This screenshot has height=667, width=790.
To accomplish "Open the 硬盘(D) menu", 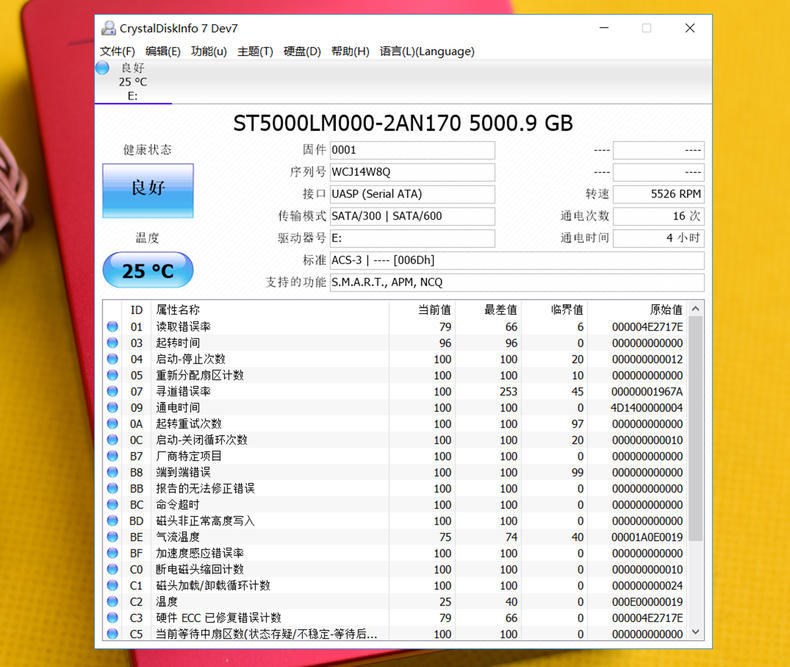I will (302, 51).
